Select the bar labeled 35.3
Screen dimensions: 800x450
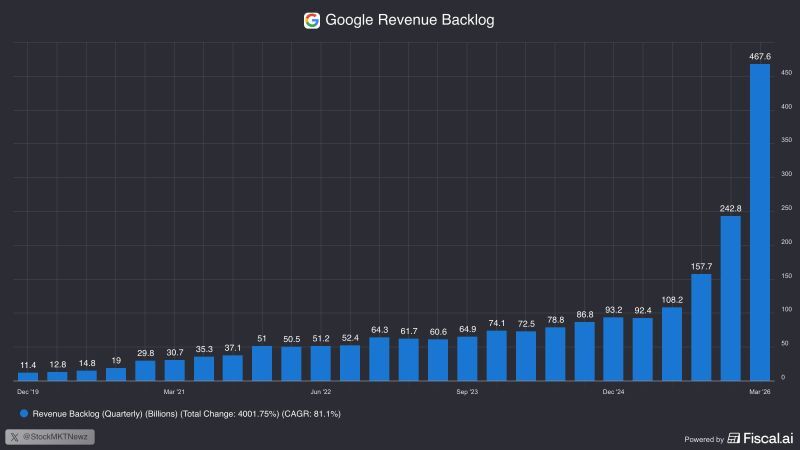[x=204, y=369]
